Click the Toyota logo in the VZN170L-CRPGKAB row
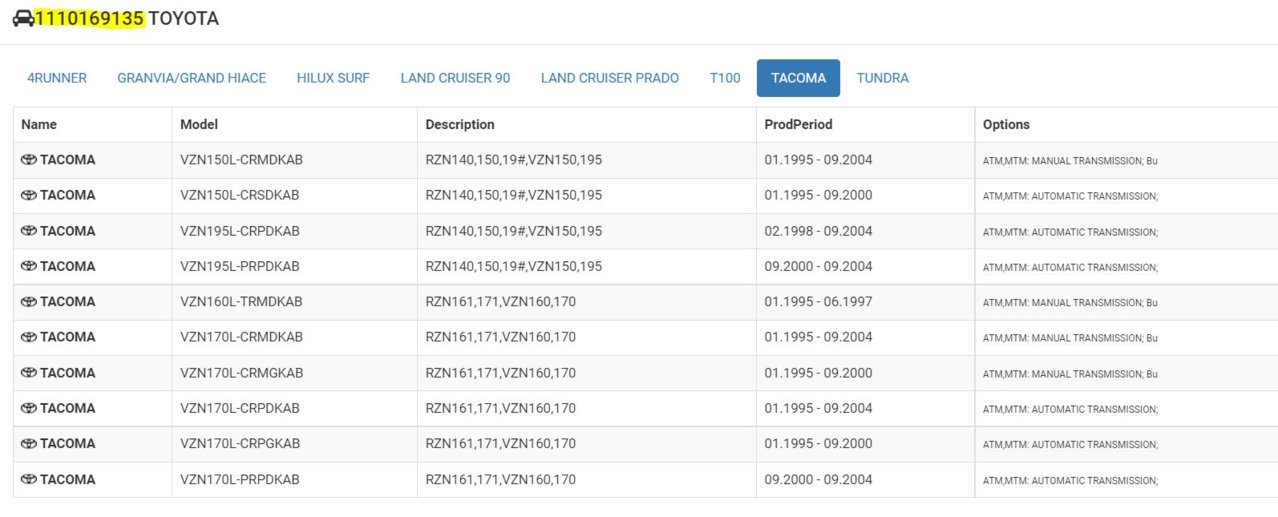 pos(28,444)
